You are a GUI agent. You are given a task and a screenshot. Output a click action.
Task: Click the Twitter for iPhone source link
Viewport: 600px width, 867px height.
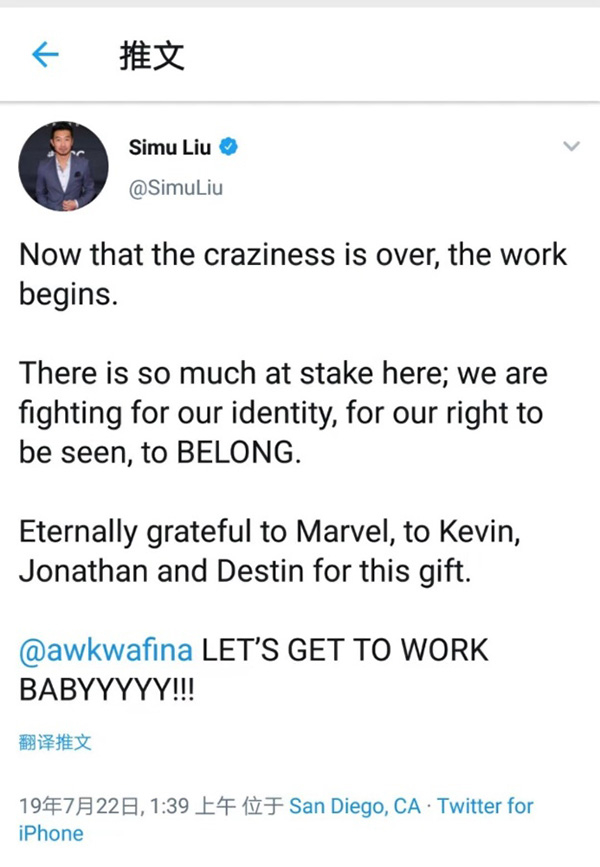click(486, 806)
